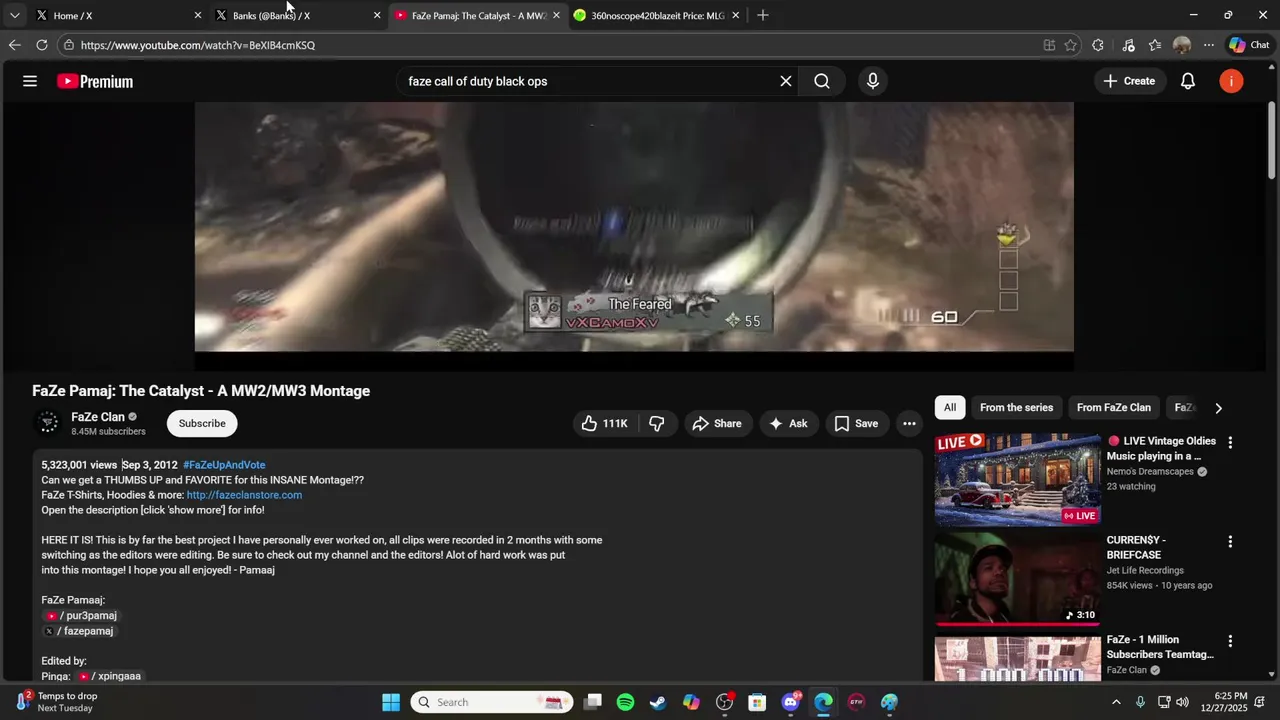The height and width of the screenshot is (720, 1280).
Task: Open tab search dropdown arrow
Action: 14,15
